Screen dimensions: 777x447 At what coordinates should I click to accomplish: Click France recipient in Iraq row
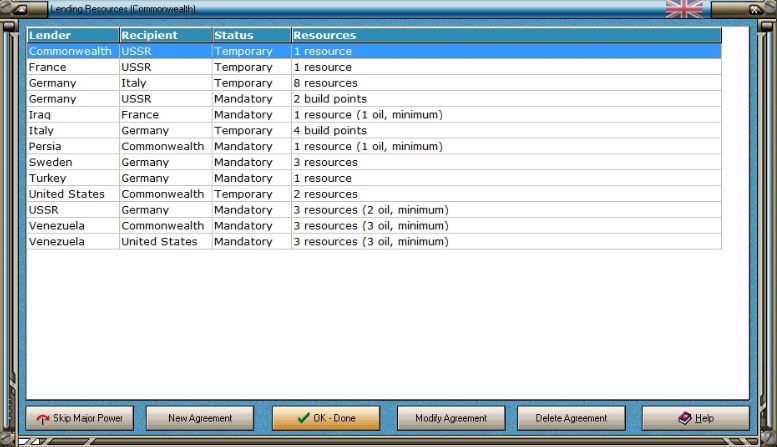point(166,114)
